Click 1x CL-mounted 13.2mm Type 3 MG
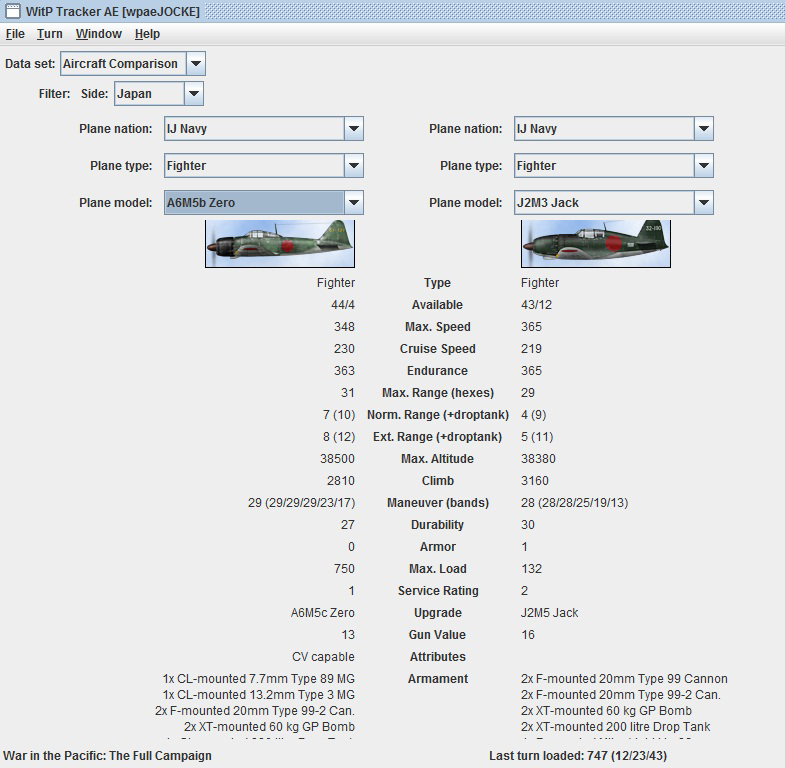Viewport: 785px width, 768px height. 258,695
